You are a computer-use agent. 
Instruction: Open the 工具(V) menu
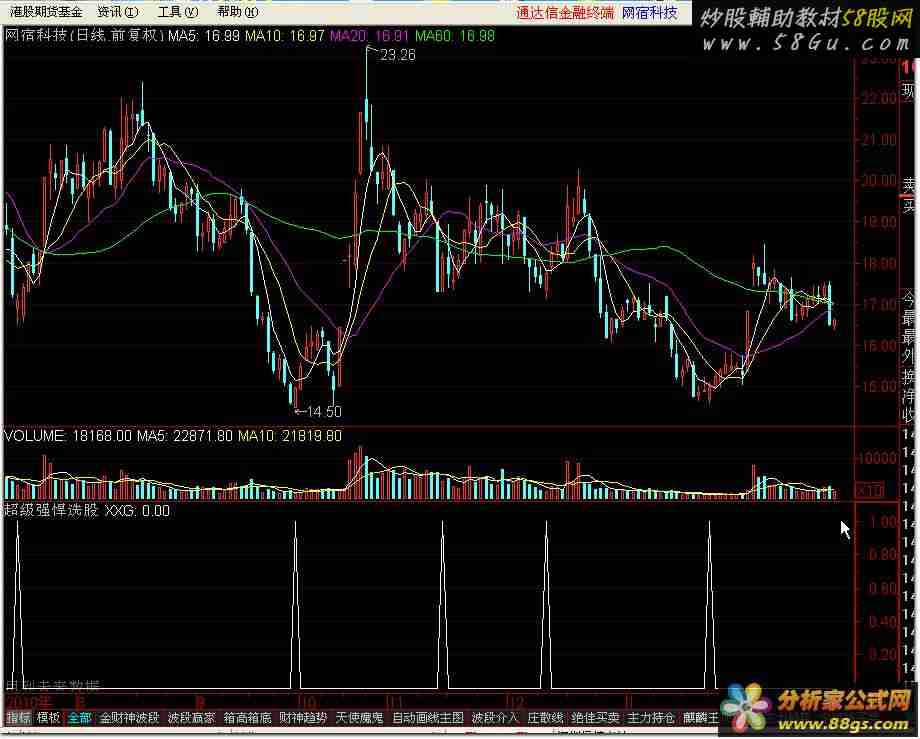point(178,12)
